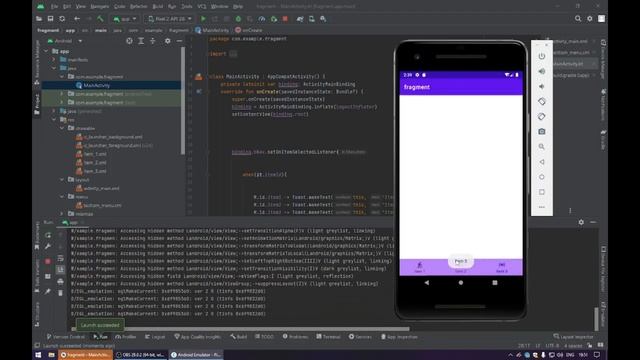The image size is (640, 360).
Task: Click the red Stop icon in the Run panel
Action: (48, 261)
